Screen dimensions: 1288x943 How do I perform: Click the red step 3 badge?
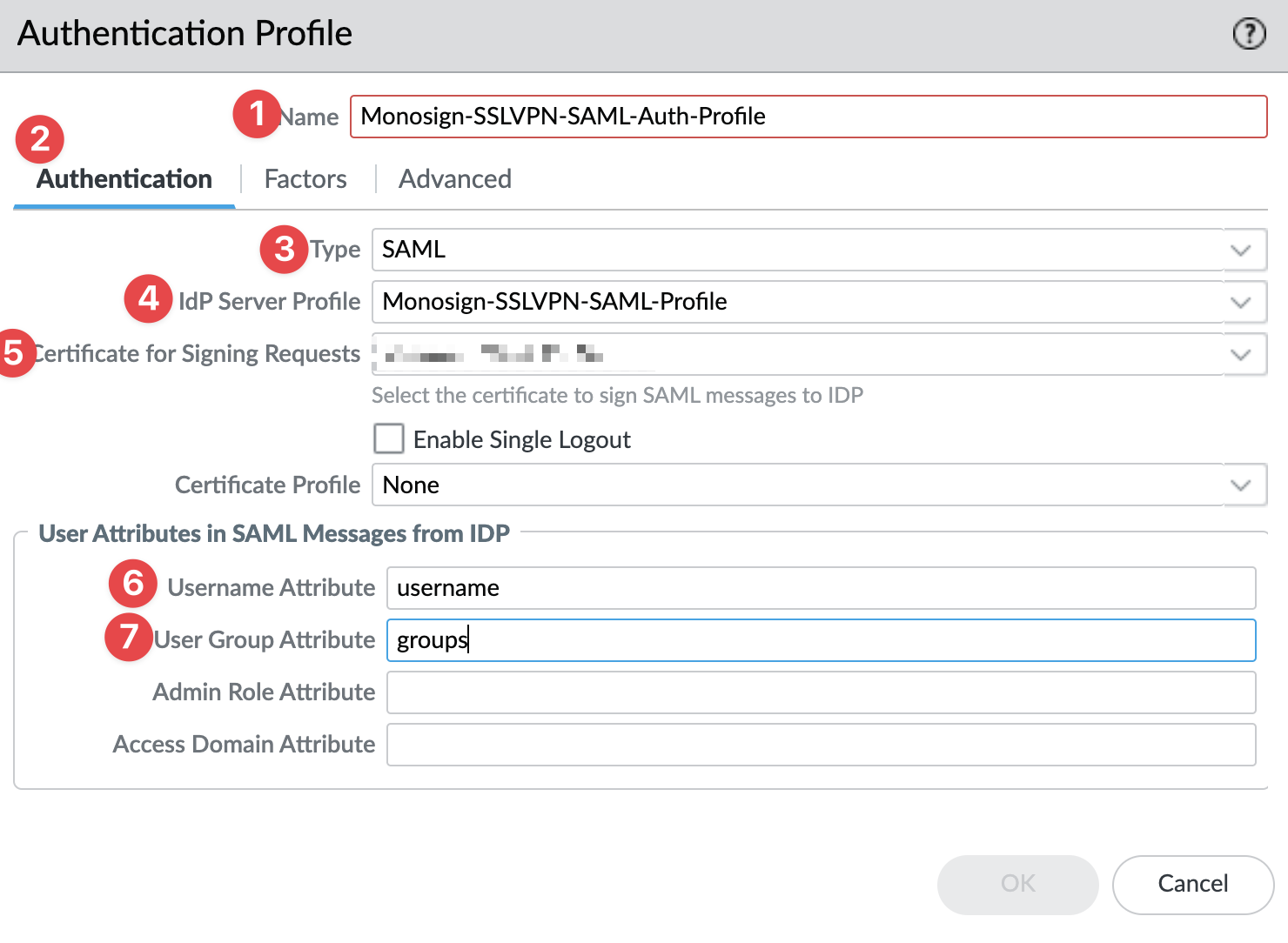pos(284,249)
